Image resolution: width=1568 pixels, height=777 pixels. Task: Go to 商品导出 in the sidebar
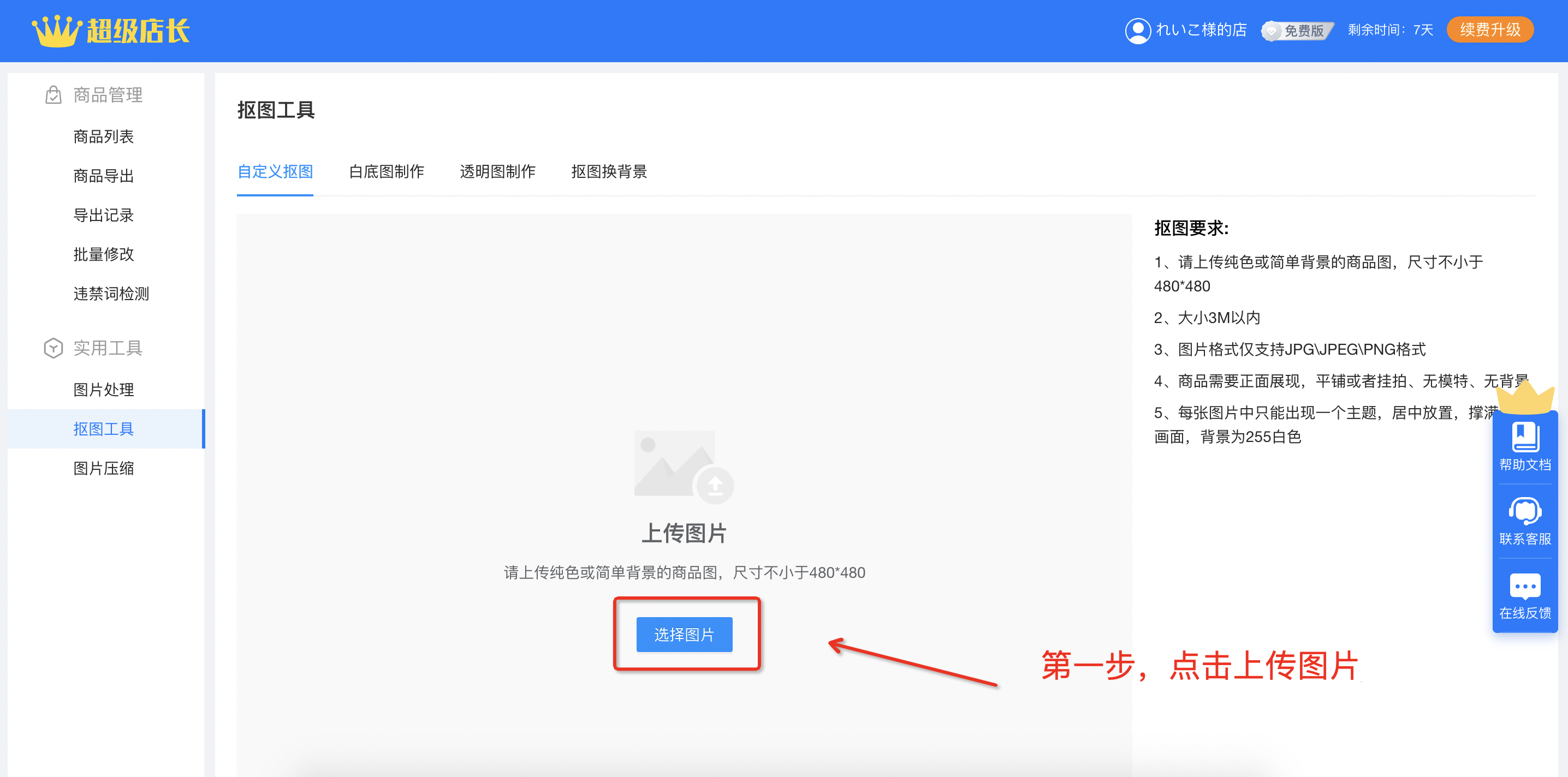(104, 176)
